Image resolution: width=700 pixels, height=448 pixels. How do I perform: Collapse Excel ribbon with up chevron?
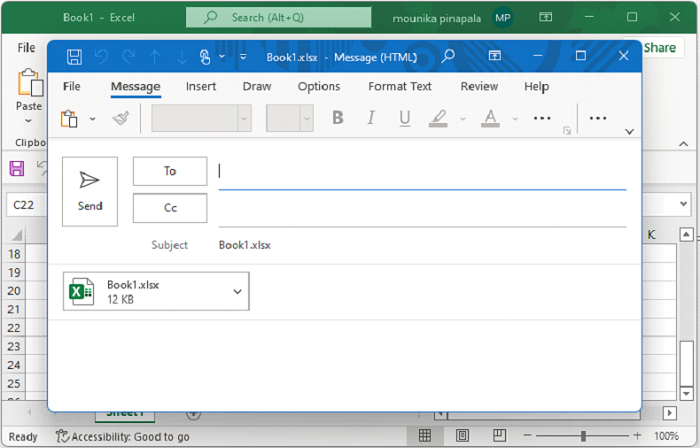(683, 144)
